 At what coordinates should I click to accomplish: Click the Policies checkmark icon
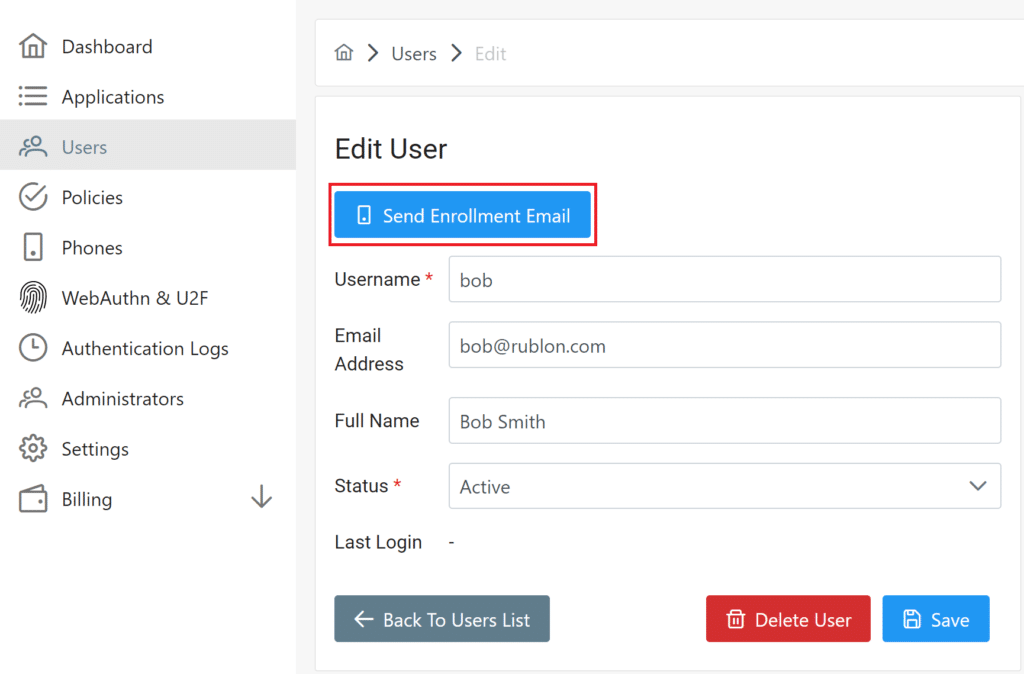tap(33, 197)
